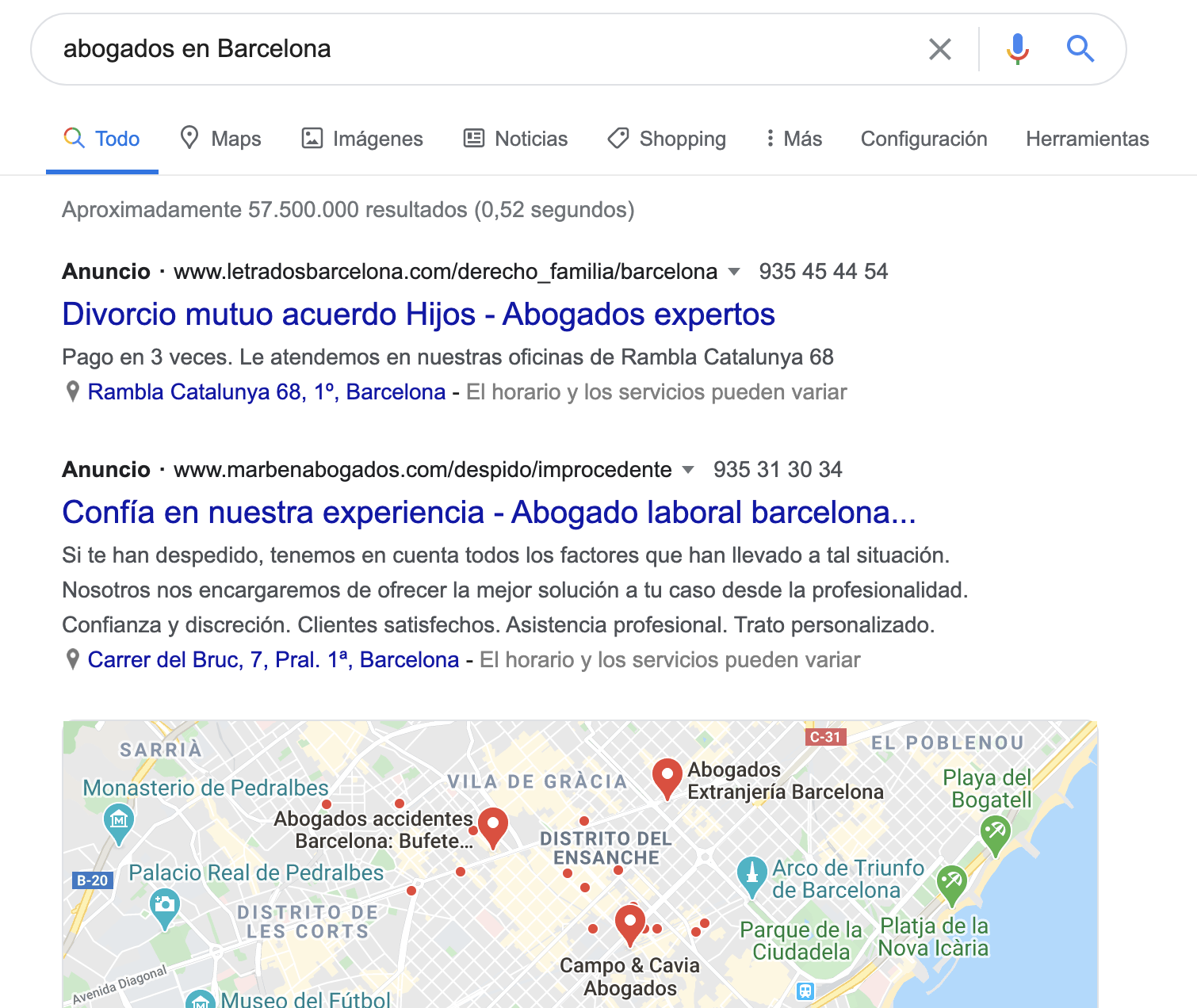The width and height of the screenshot is (1197, 1008).
Task: Open the Rambla Catalunya 68 address link
Action: point(266,392)
